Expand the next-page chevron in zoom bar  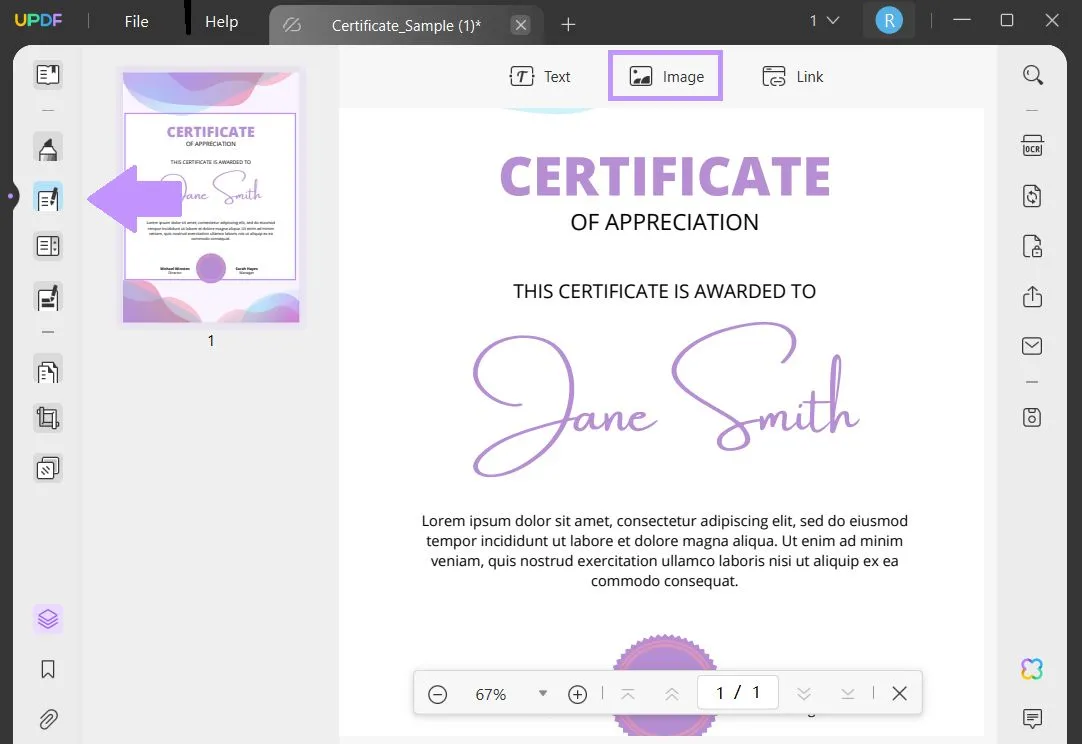coord(804,692)
